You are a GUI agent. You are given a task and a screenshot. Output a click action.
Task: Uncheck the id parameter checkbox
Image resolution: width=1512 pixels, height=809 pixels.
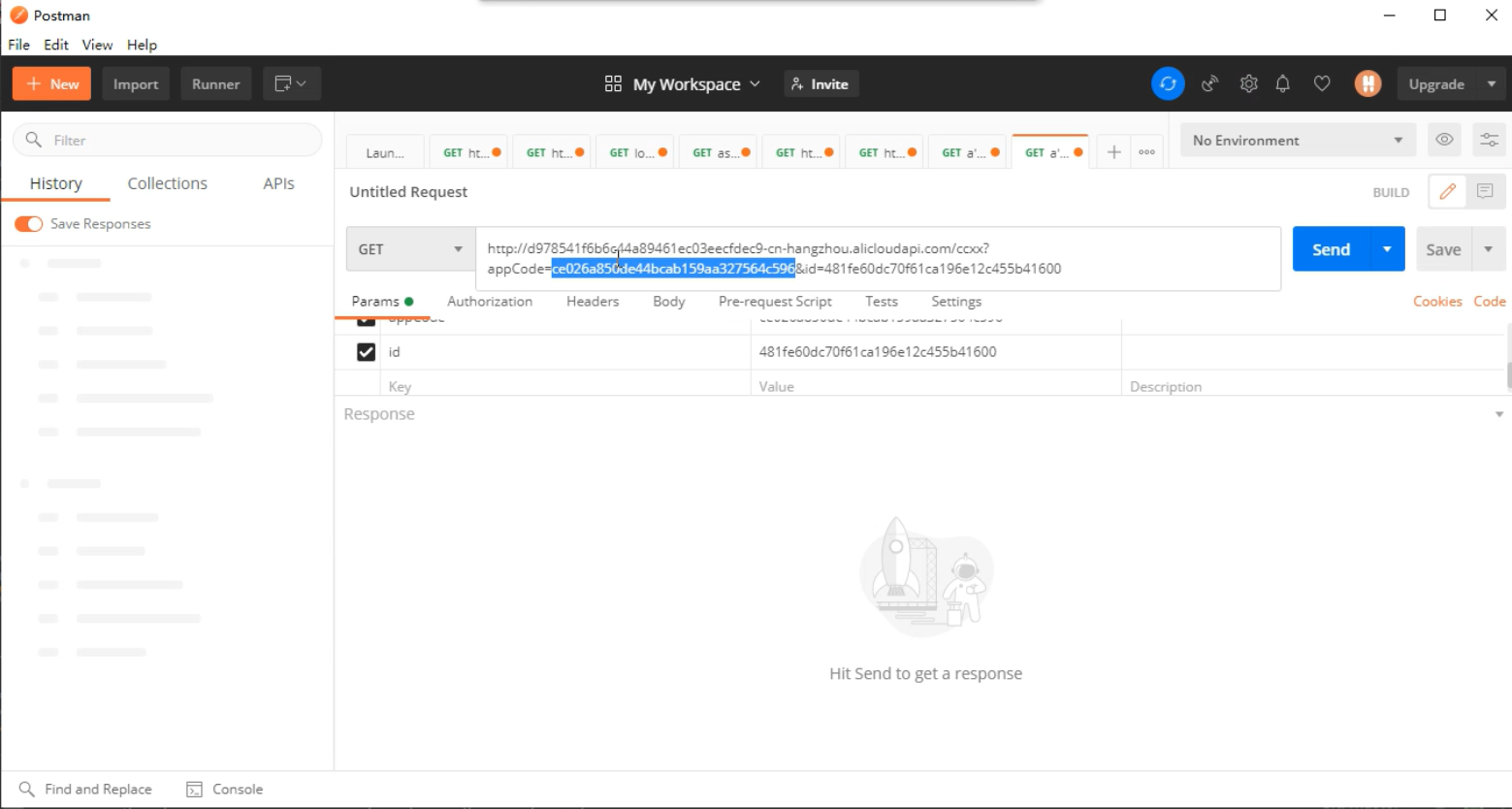click(366, 352)
